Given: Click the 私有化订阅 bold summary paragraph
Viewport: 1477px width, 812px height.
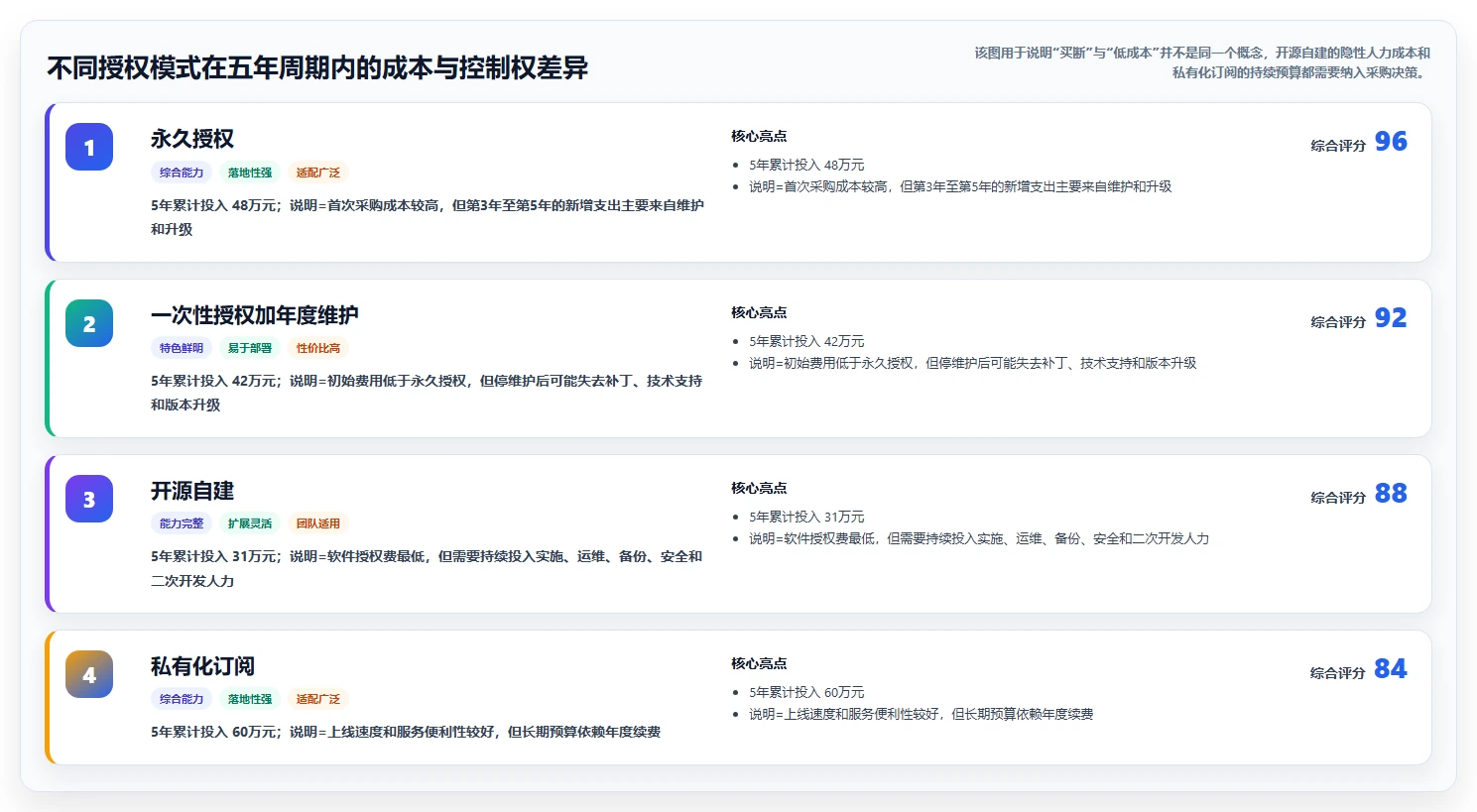Looking at the screenshot, I should (x=406, y=732).
